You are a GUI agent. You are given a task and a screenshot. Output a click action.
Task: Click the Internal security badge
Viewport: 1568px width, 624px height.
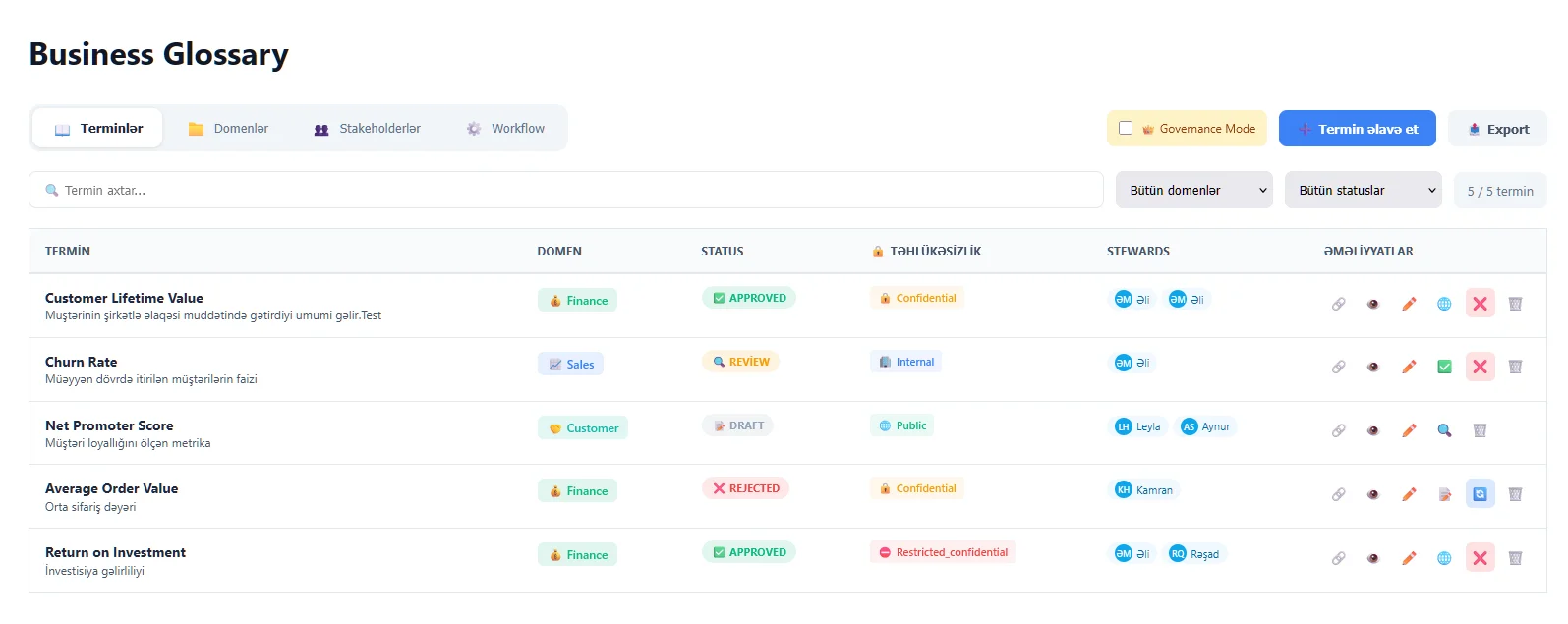tap(906, 362)
